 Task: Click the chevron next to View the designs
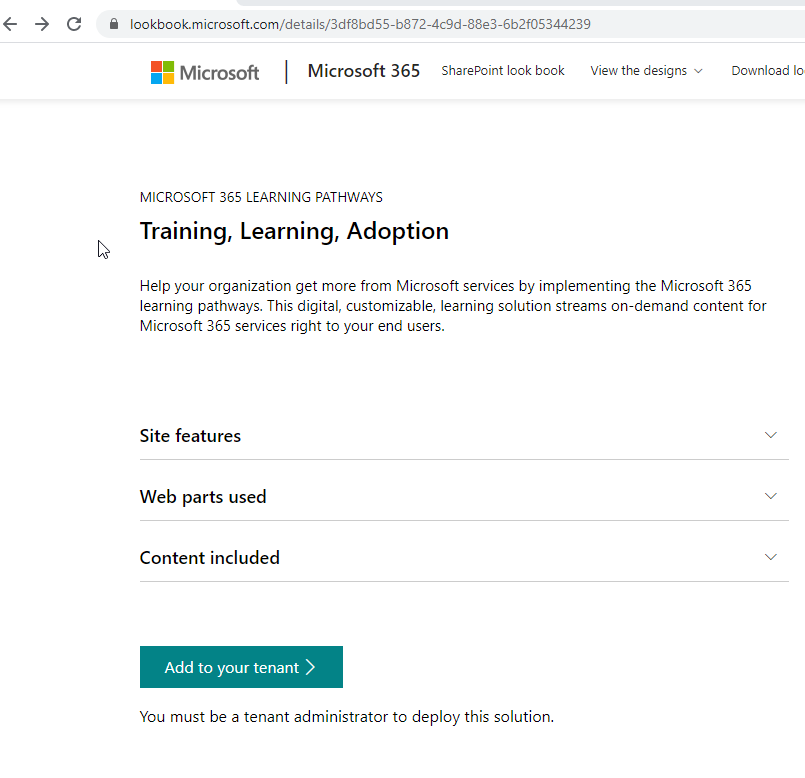(x=697, y=71)
